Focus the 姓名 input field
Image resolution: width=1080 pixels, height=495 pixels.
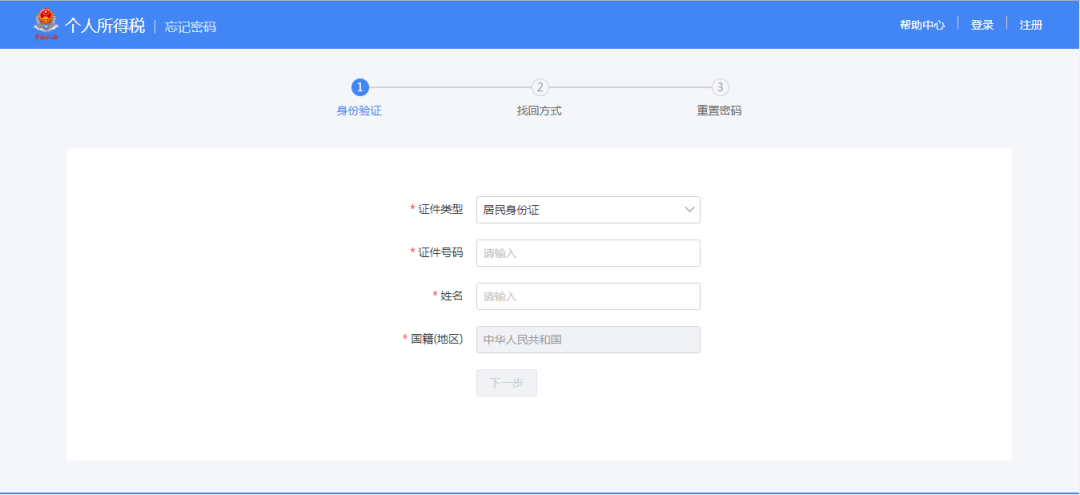click(x=588, y=296)
